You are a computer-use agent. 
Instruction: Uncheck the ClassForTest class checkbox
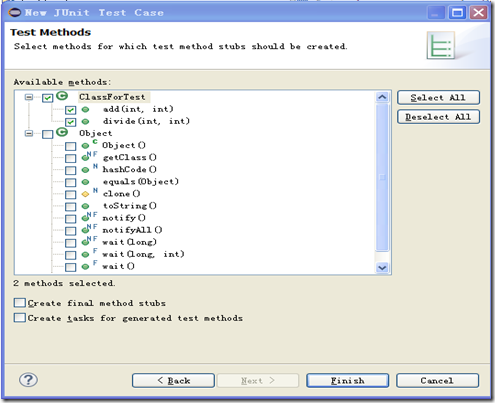47,98
